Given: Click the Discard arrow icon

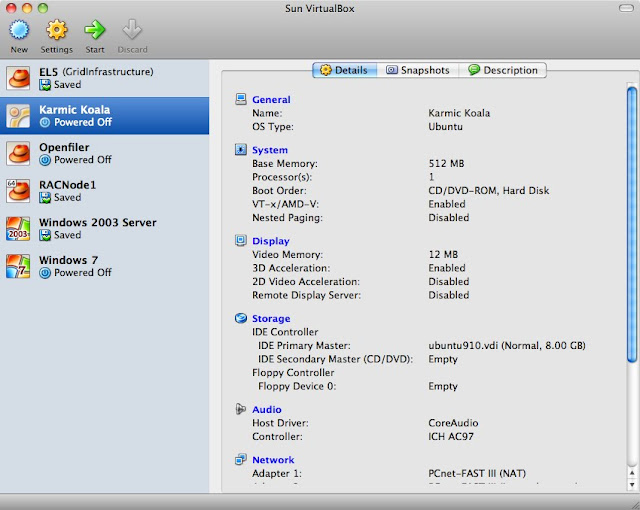Looking at the screenshot, I should pyautogui.click(x=132, y=30).
